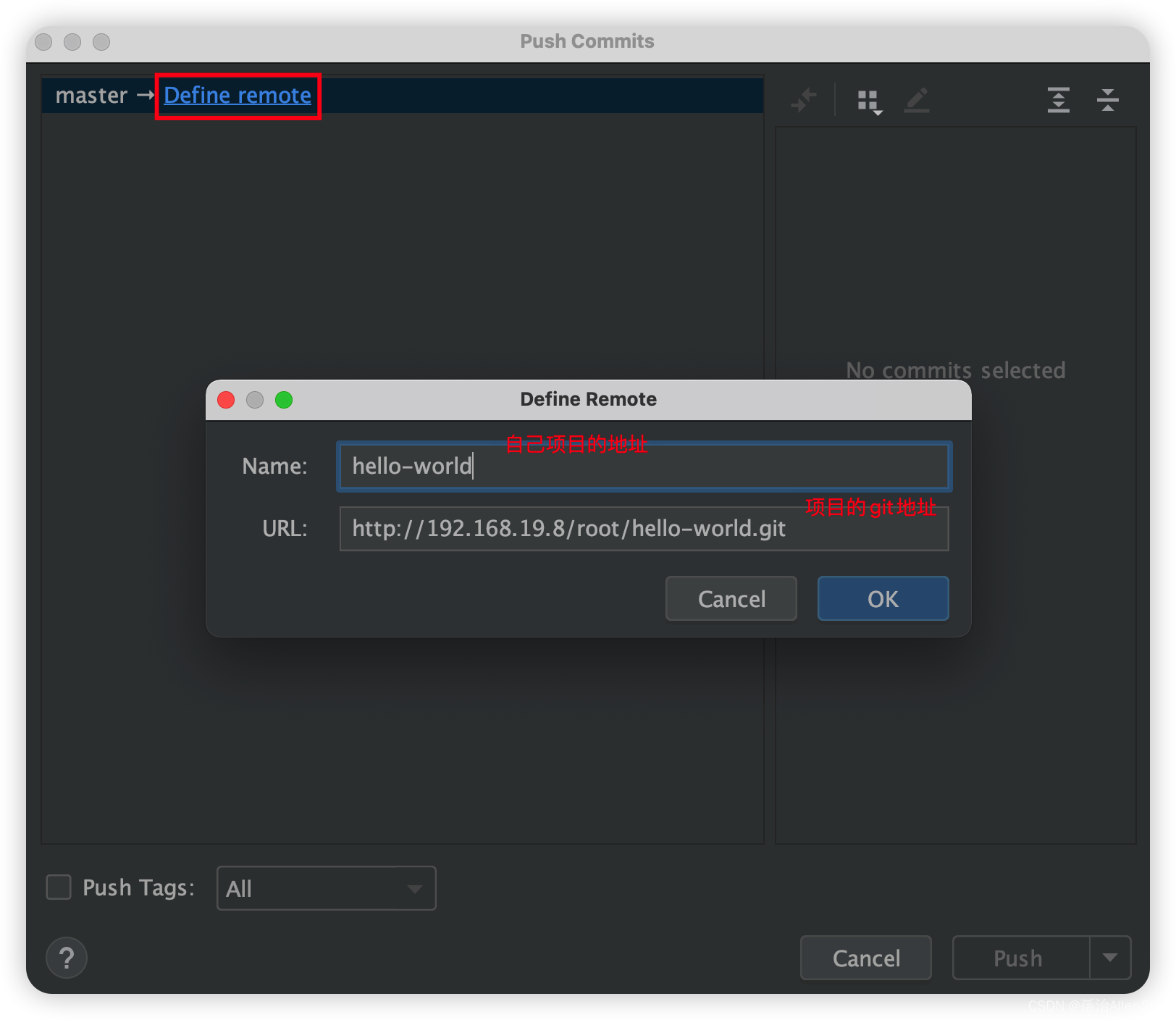This screenshot has height=1020, width=1176.
Task: Click Cancel in the Push Commits window
Action: click(866, 958)
